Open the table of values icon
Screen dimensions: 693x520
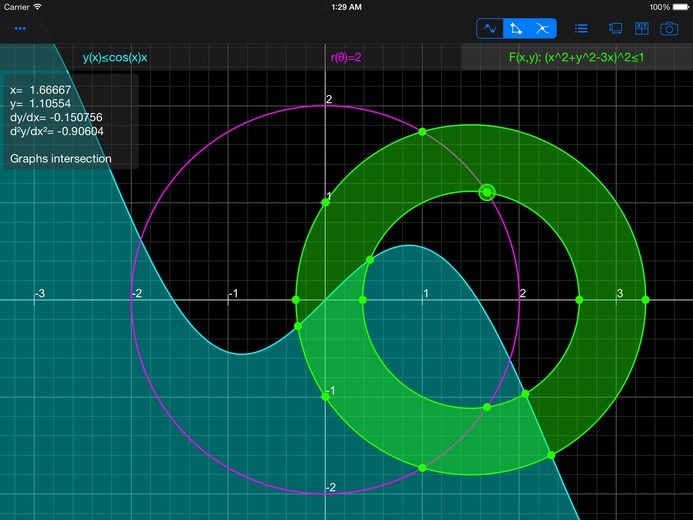(642, 29)
